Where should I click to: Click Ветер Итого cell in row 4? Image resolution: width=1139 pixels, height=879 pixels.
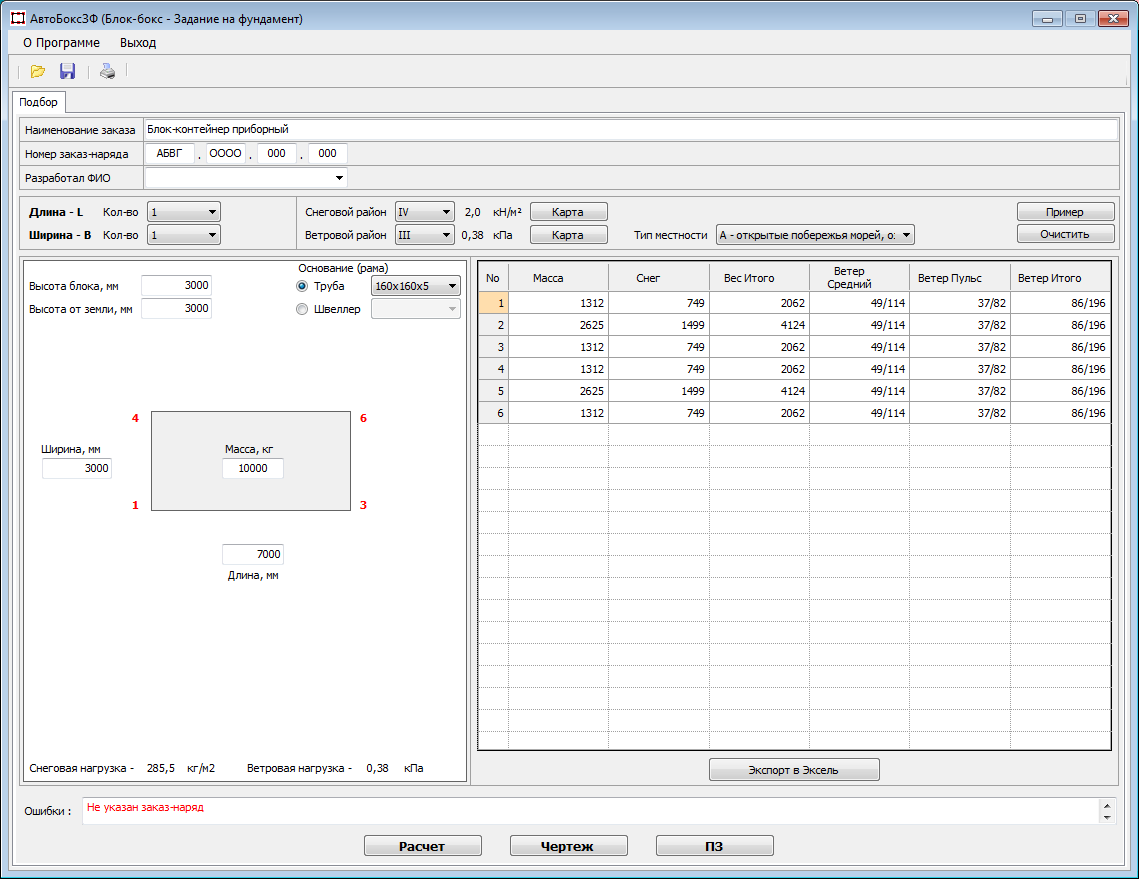(1061, 369)
